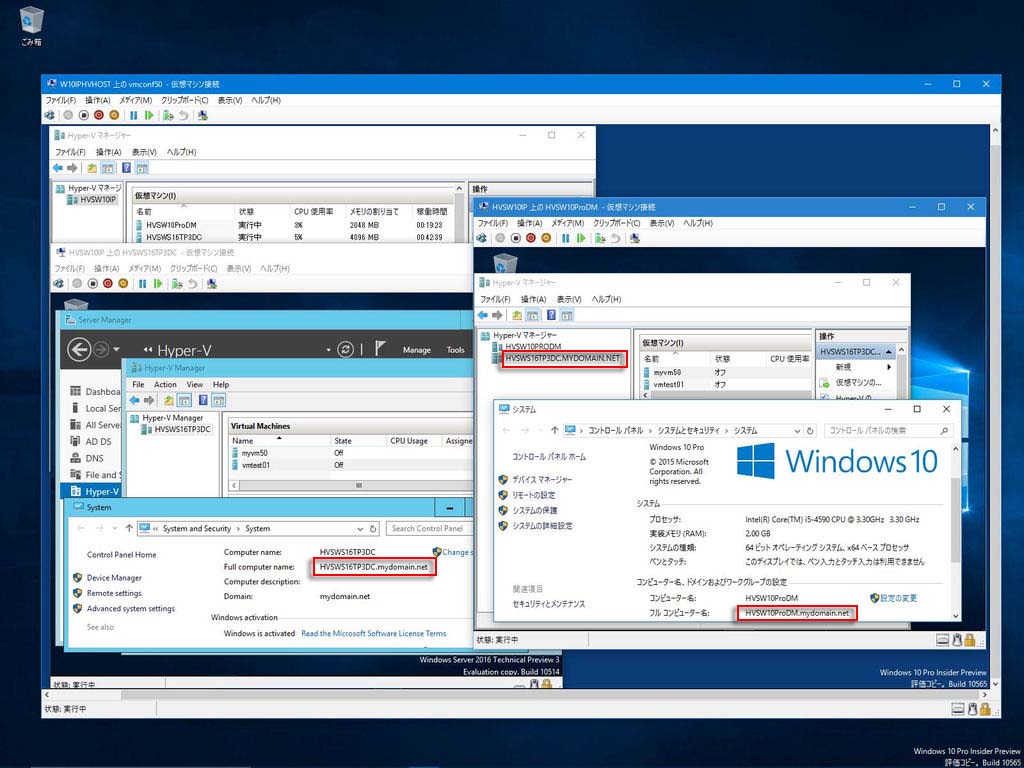This screenshot has height=768, width=1024.
Task: Click horizontal scrollbar thumb under English Virtual Machines list
Action: click(358, 486)
